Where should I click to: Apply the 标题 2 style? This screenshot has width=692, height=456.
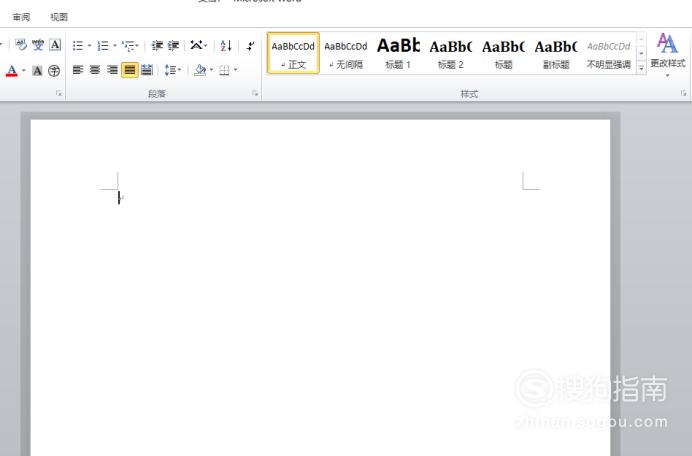tap(451, 53)
